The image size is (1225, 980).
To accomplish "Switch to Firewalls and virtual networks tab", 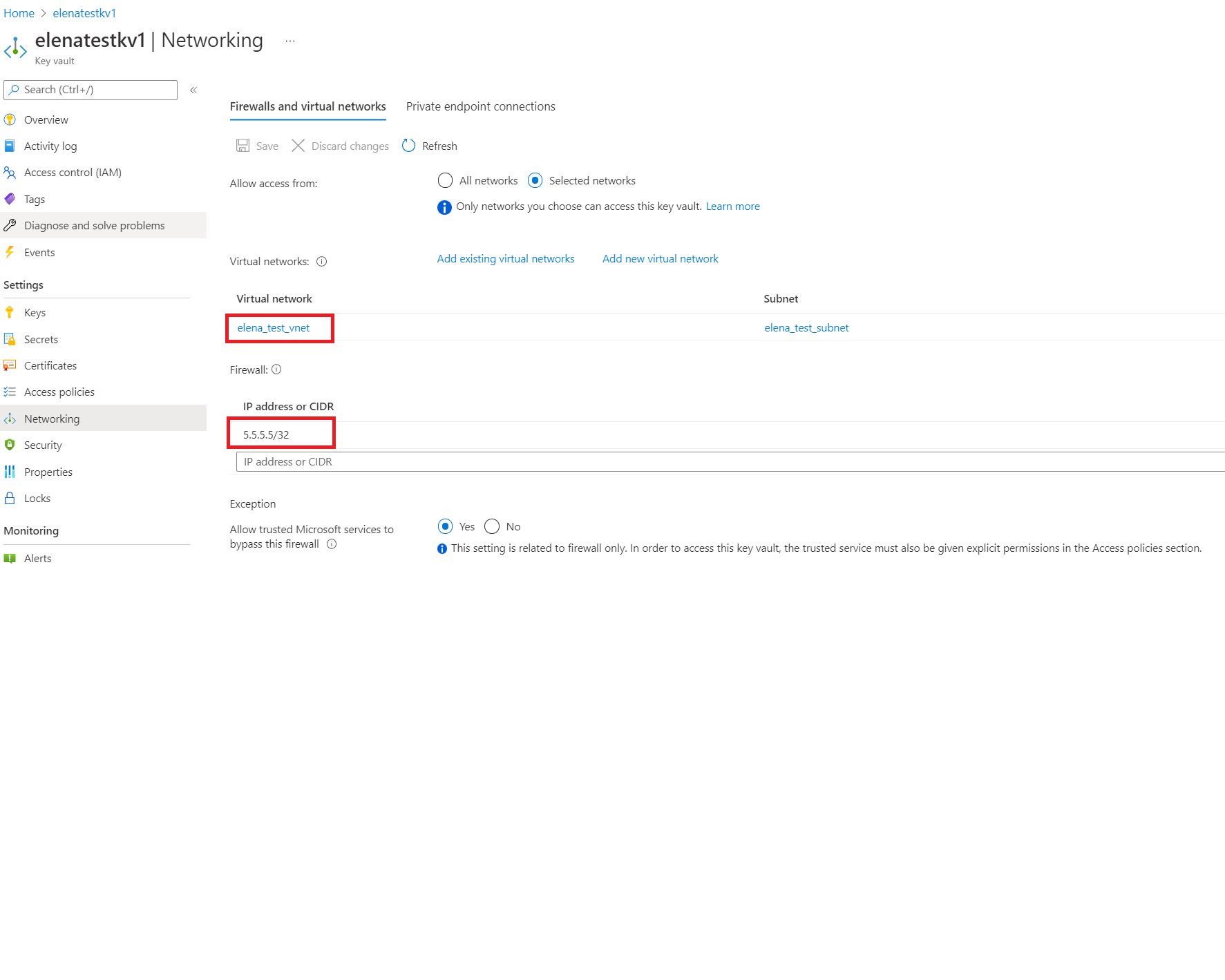I will click(x=308, y=106).
